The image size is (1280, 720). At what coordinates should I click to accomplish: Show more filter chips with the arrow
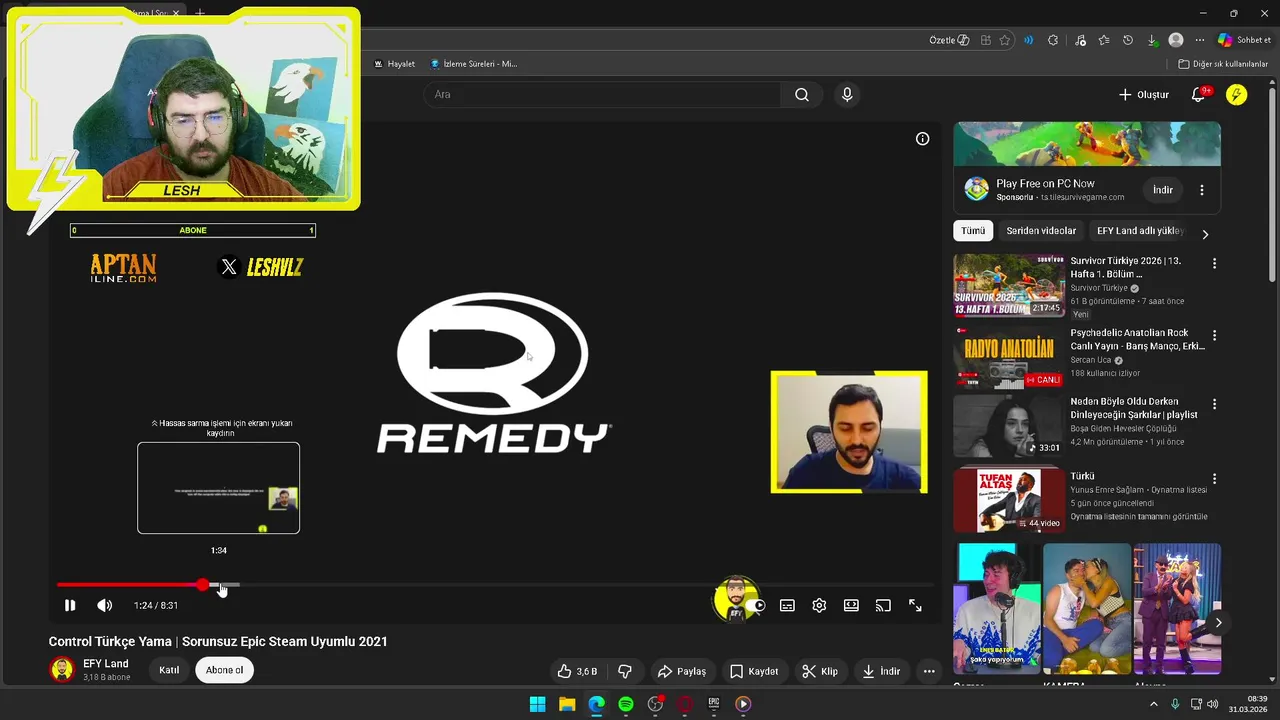click(1205, 233)
